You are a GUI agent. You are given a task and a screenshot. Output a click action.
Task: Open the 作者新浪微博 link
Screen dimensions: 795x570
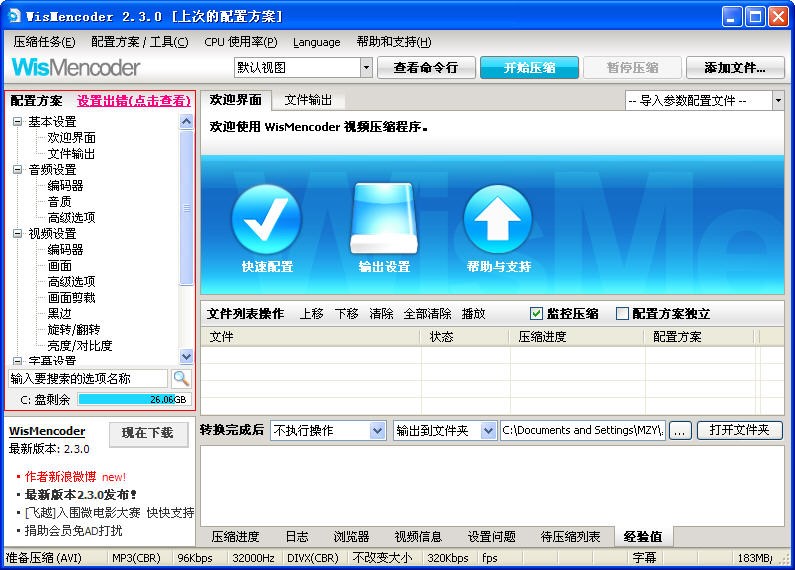(x=60, y=477)
